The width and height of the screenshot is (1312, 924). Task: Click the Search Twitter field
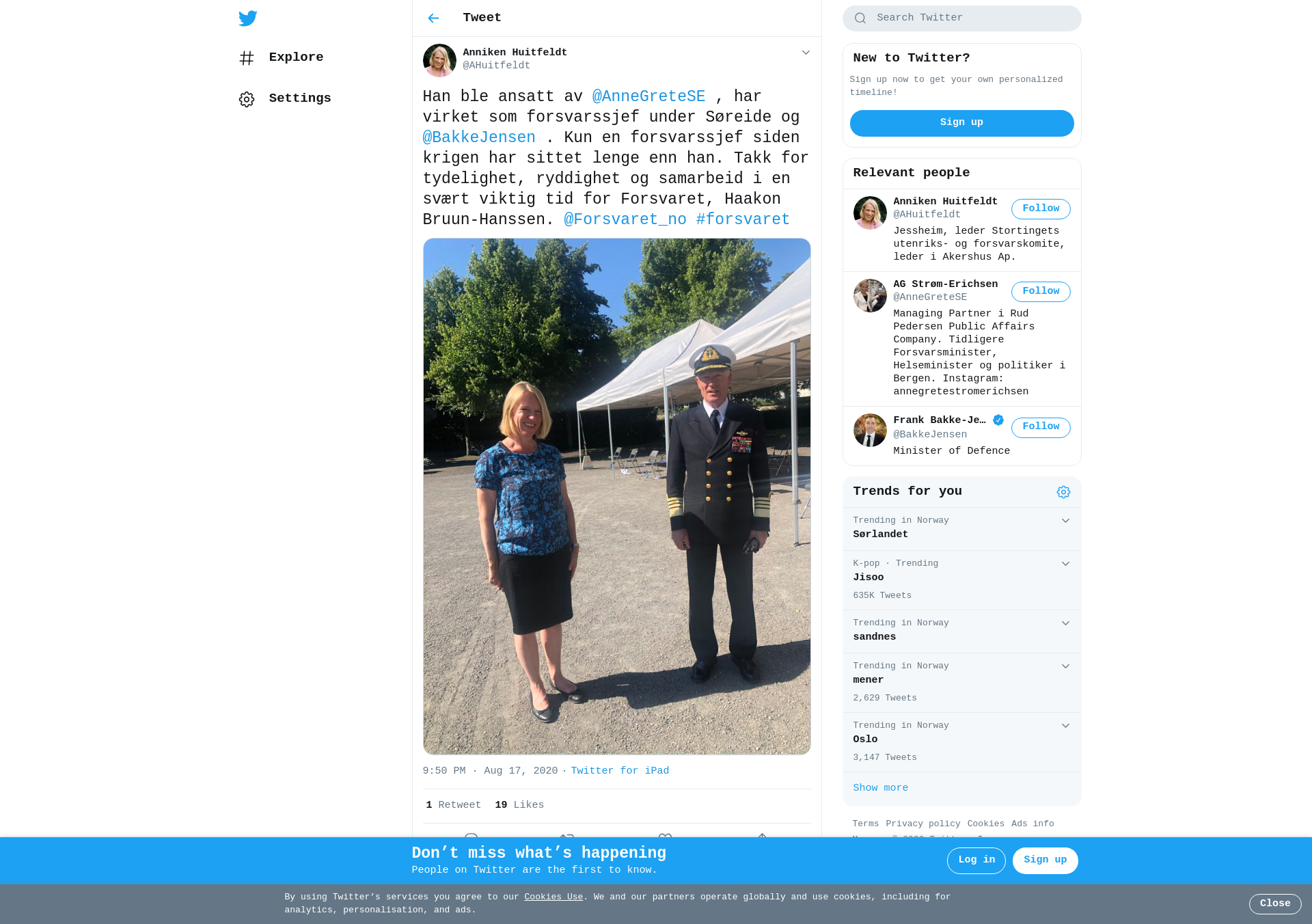point(961,18)
